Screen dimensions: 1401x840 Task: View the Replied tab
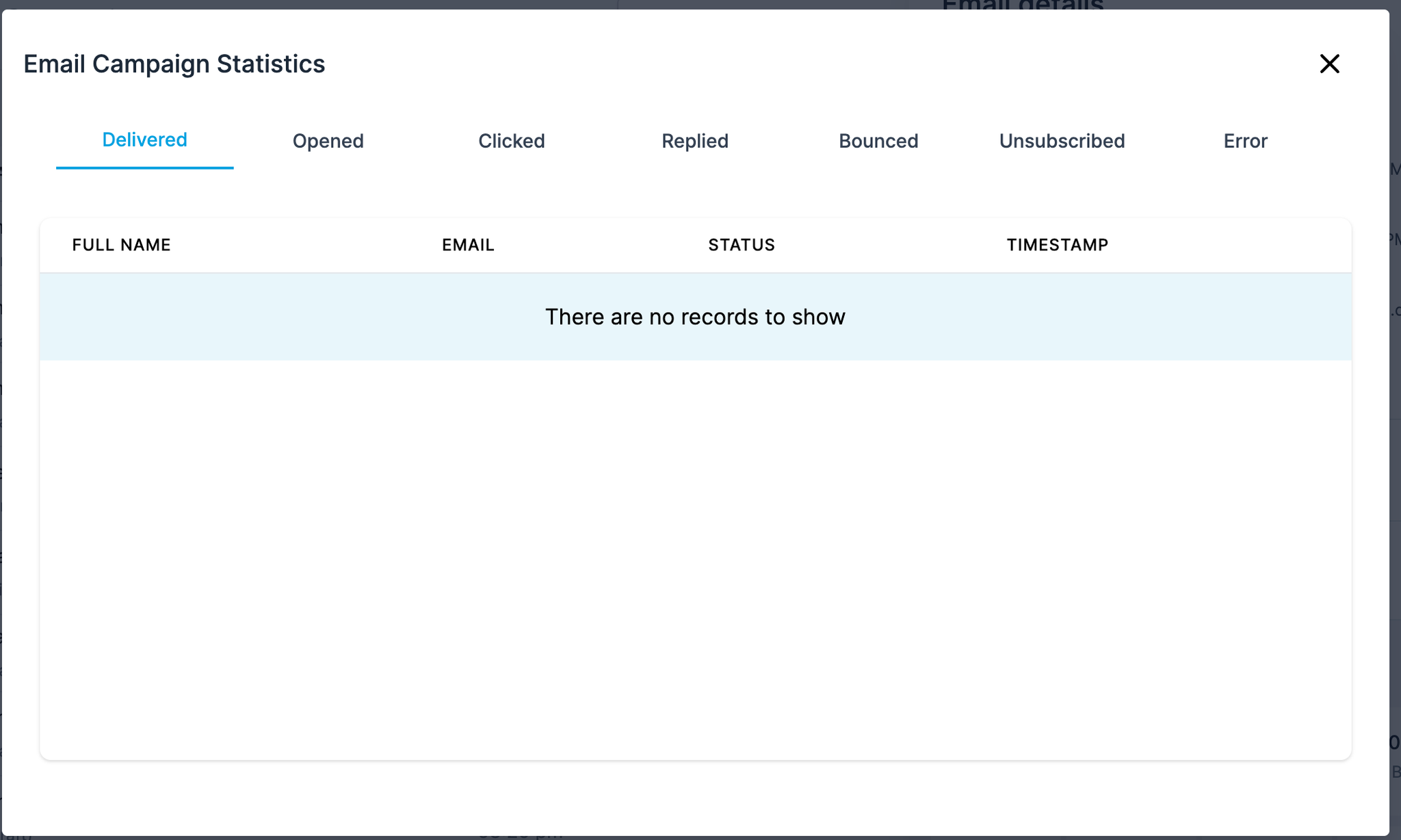tap(694, 141)
